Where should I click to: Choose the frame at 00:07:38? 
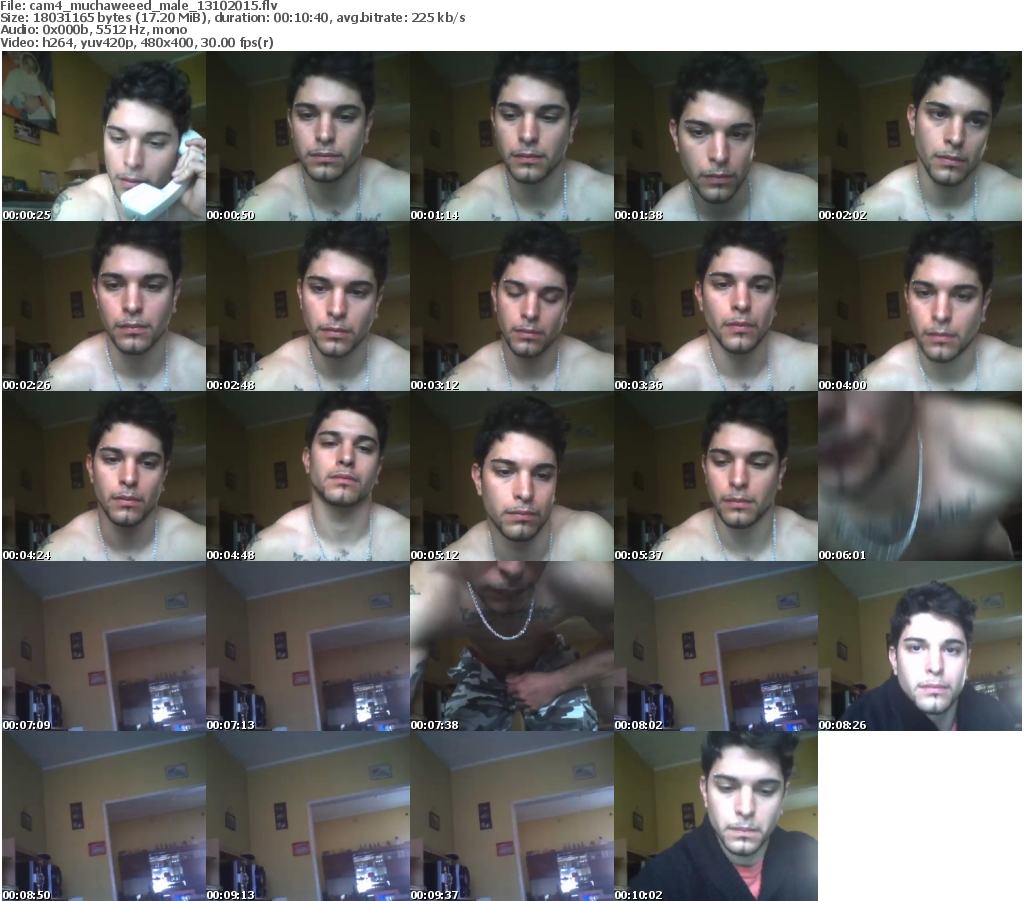(x=512, y=646)
